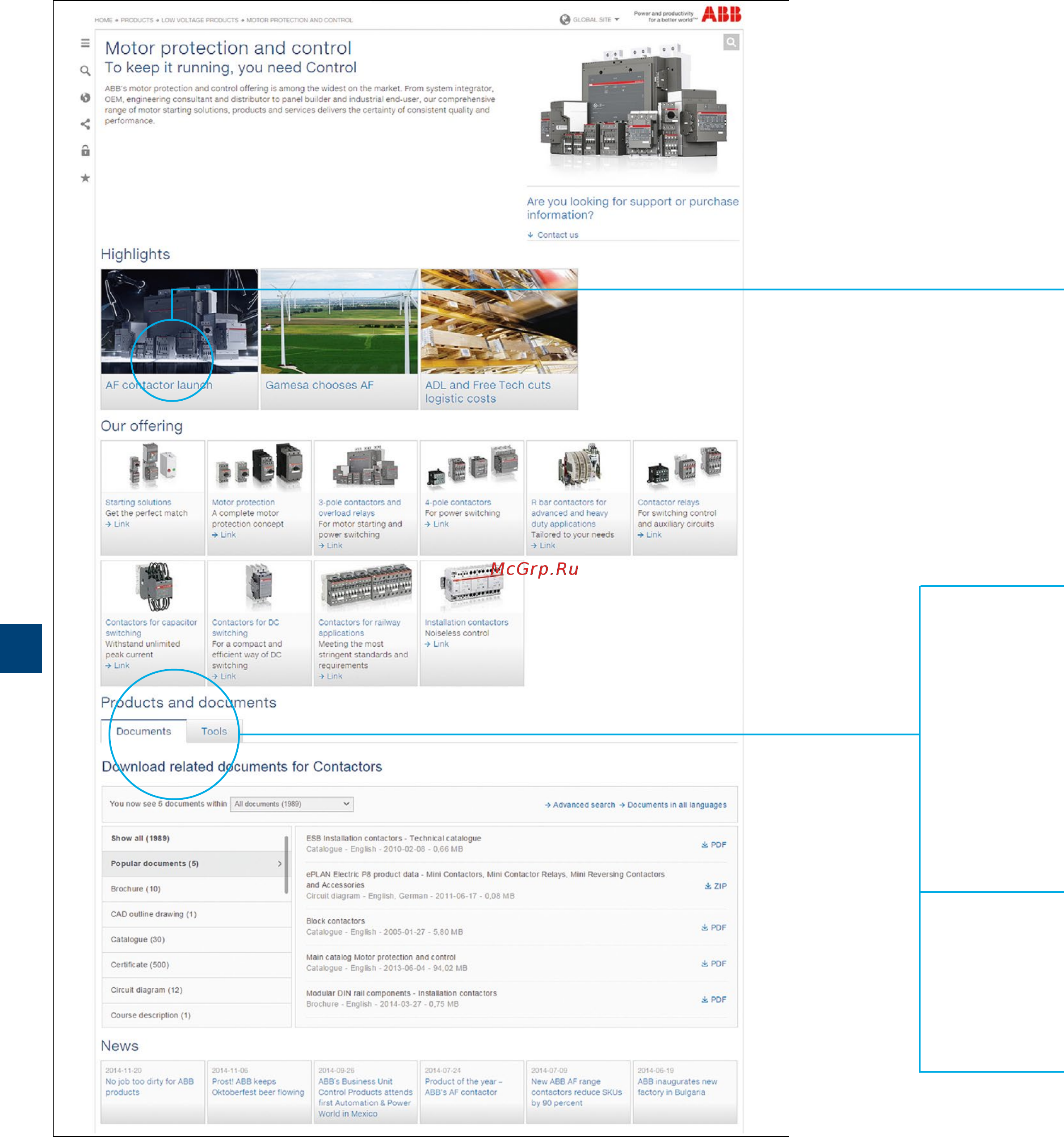
Task: Click Link under Contactors for capacitor switching
Action: pyautogui.click(x=117, y=665)
